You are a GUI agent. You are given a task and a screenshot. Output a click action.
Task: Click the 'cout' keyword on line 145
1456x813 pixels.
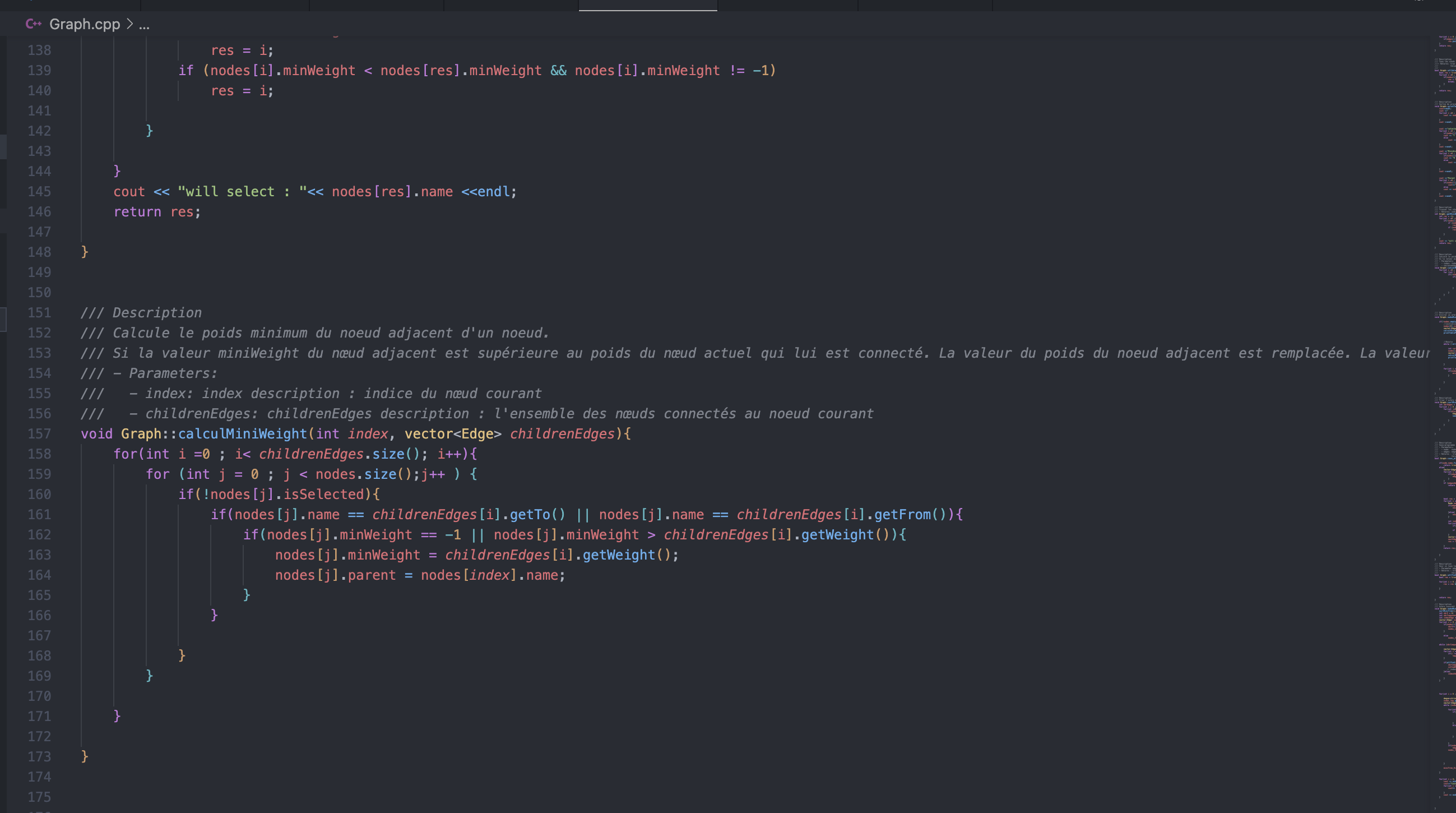(129, 192)
